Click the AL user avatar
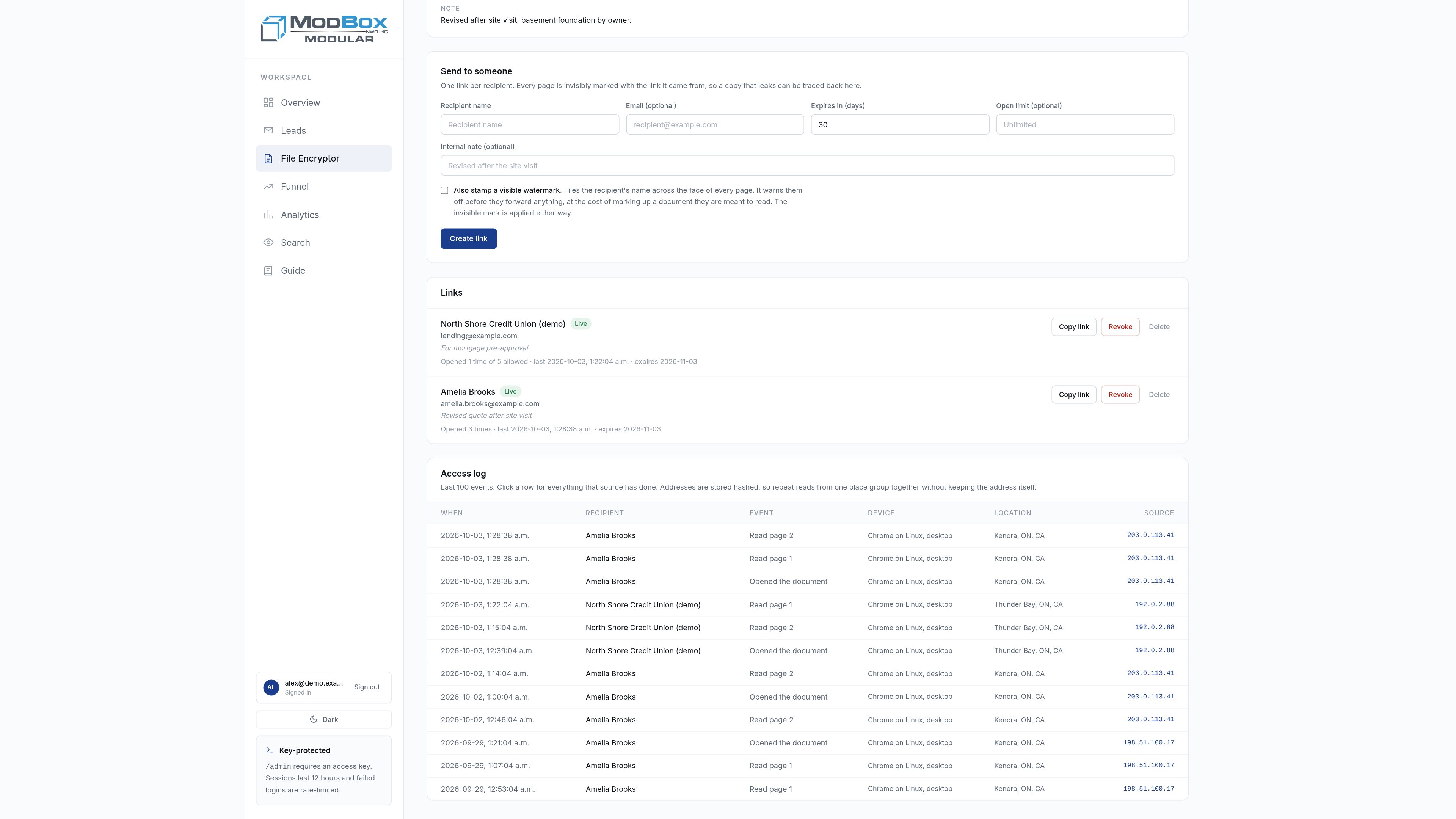This screenshot has height=819, width=1456. pos(271,687)
